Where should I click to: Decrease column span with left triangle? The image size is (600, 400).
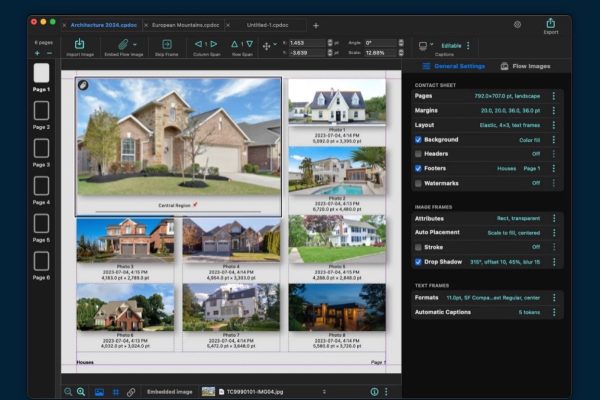(x=198, y=44)
